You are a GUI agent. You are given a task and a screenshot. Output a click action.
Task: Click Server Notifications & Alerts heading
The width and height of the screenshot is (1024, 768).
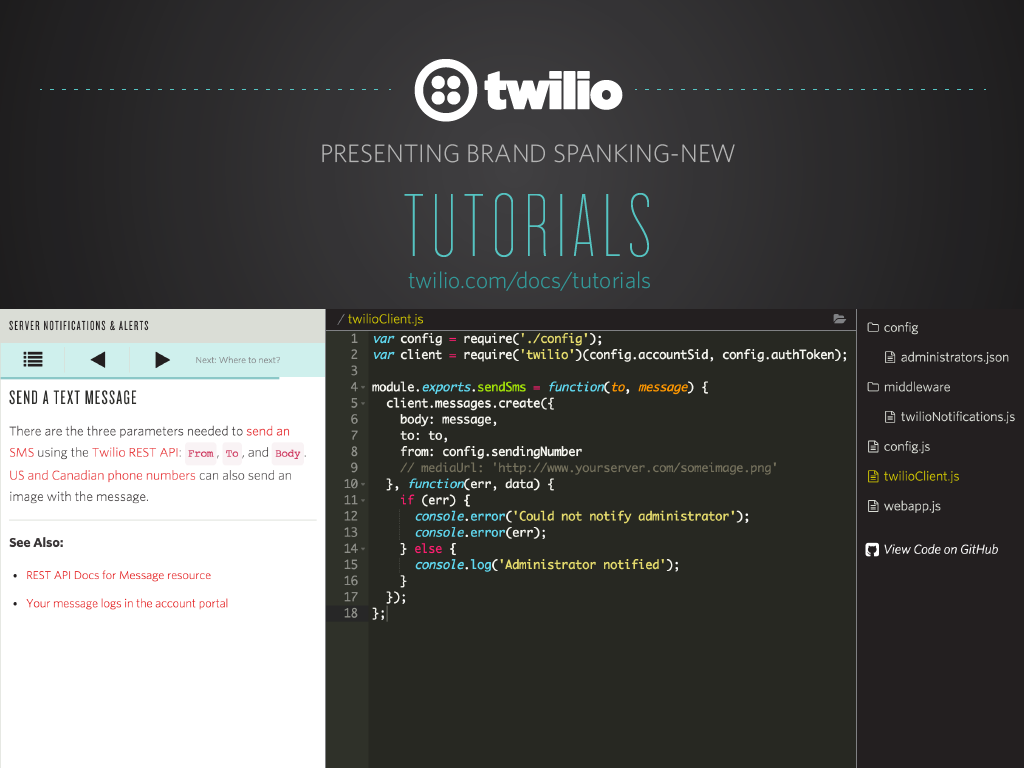(79, 325)
